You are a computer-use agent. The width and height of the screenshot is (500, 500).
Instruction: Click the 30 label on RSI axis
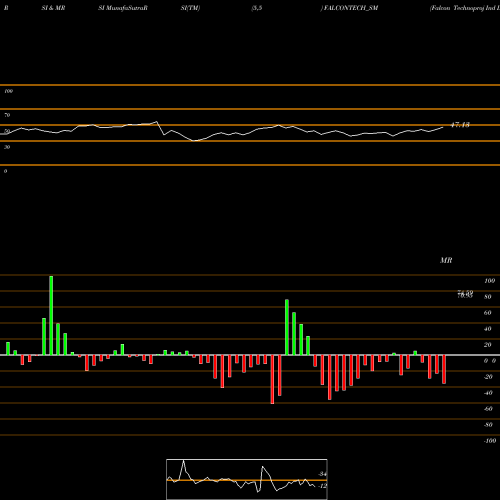[x=7, y=147]
